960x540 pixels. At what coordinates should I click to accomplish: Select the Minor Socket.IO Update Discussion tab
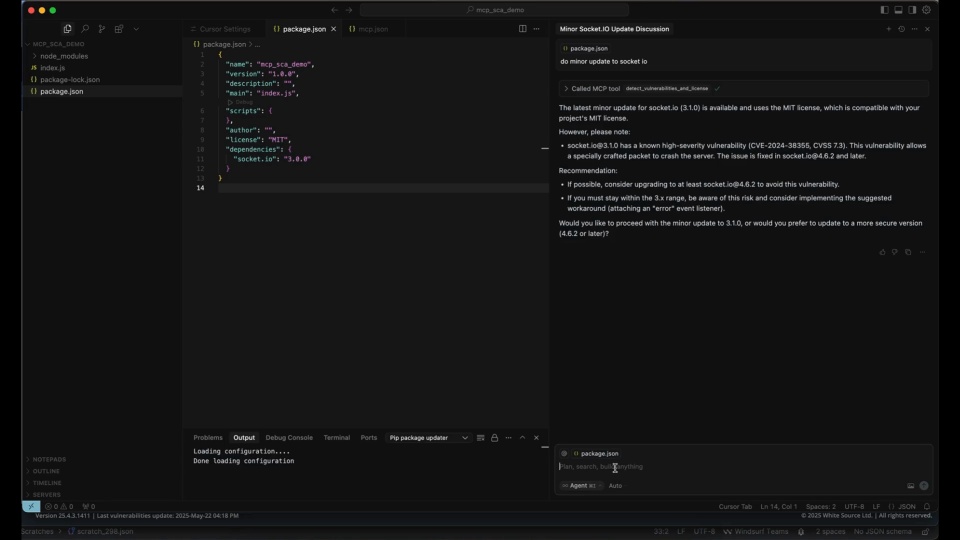pos(614,29)
